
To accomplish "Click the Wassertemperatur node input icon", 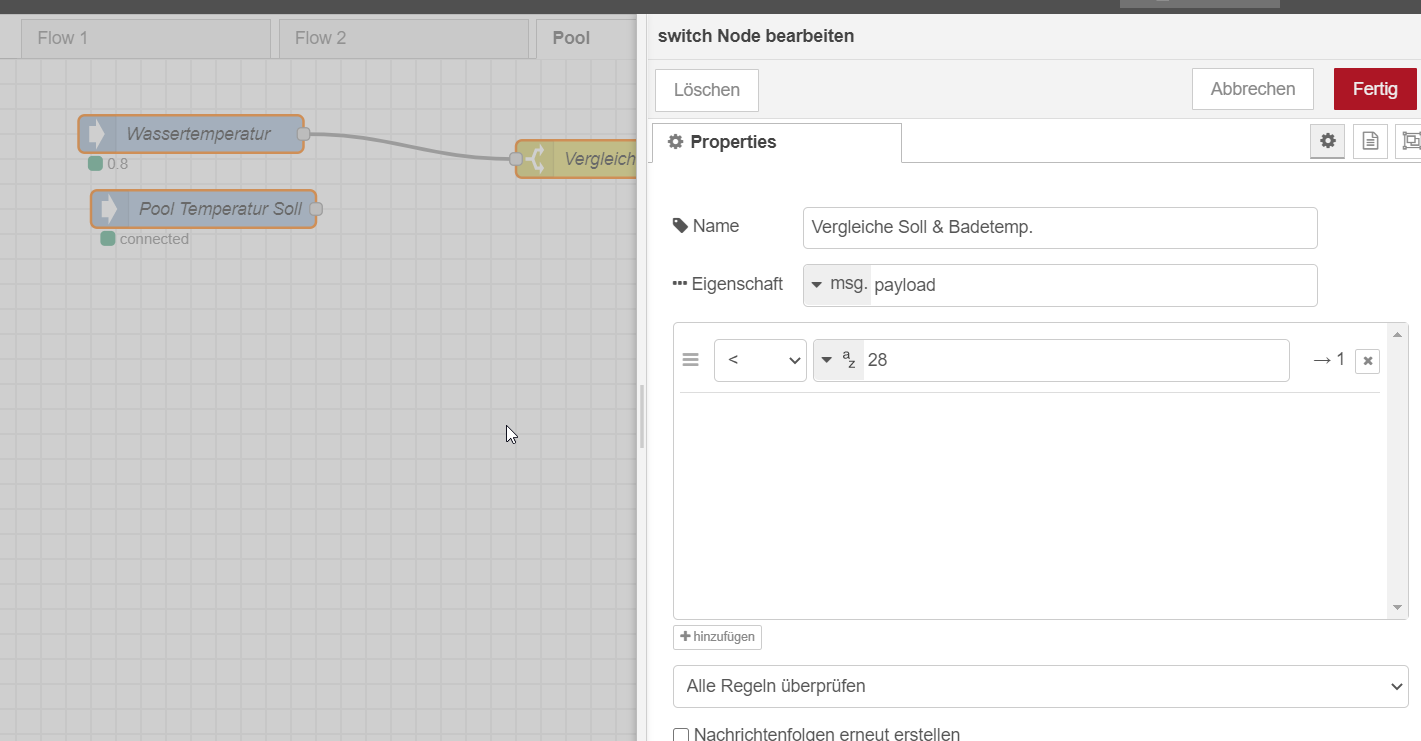I will pos(96,134).
